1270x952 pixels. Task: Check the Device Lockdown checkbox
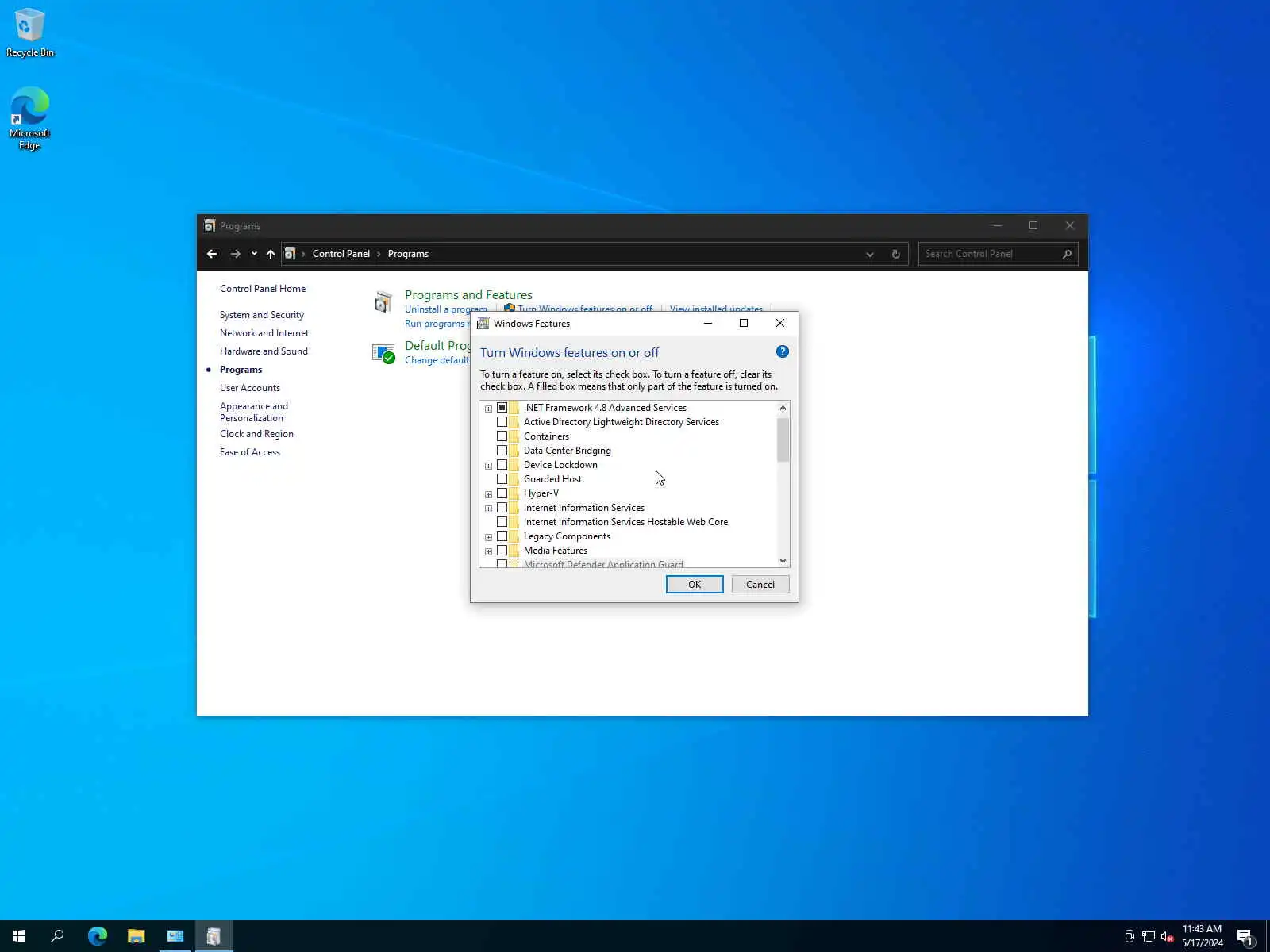502,465
